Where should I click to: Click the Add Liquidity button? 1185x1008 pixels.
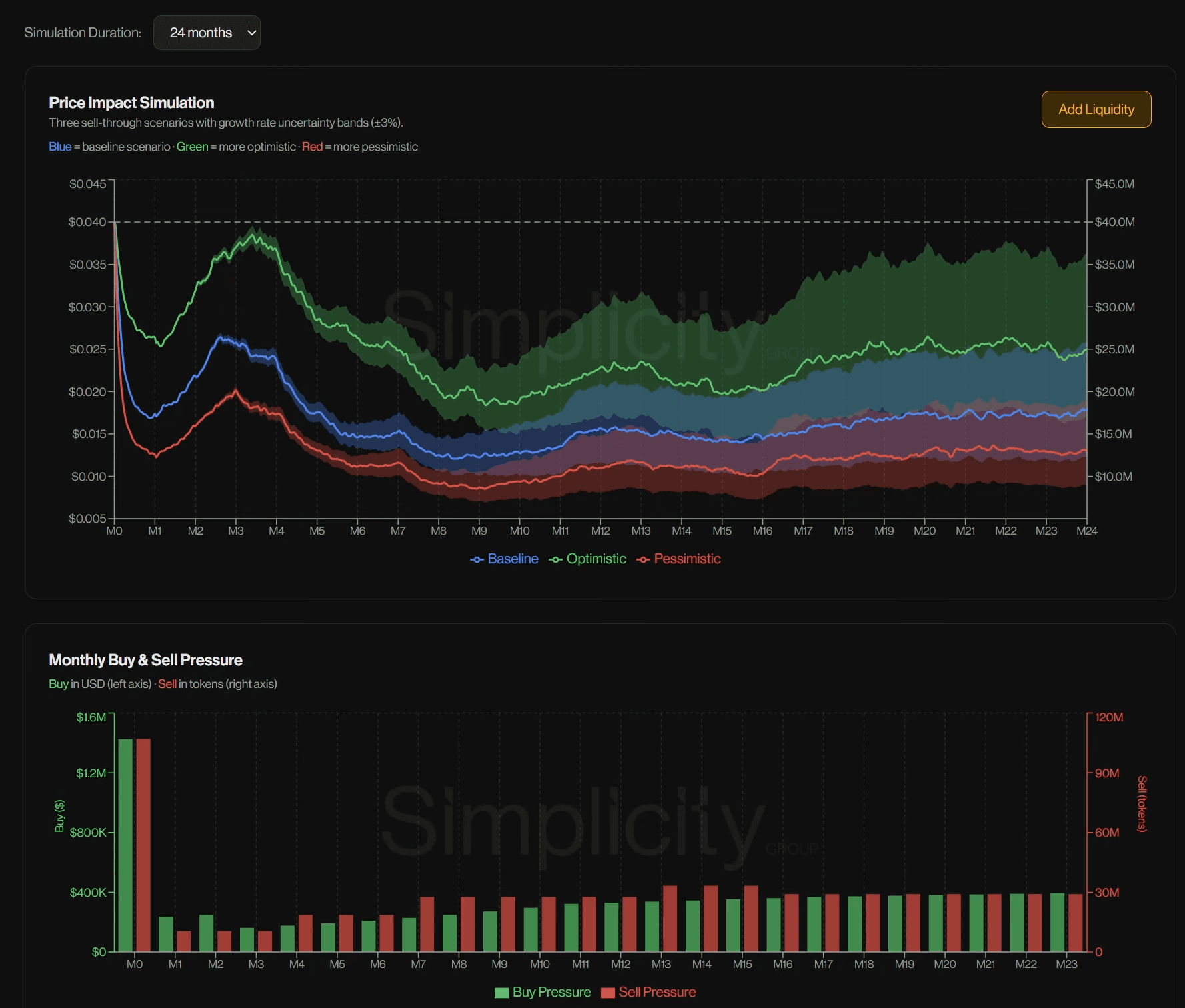click(1096, 109)
